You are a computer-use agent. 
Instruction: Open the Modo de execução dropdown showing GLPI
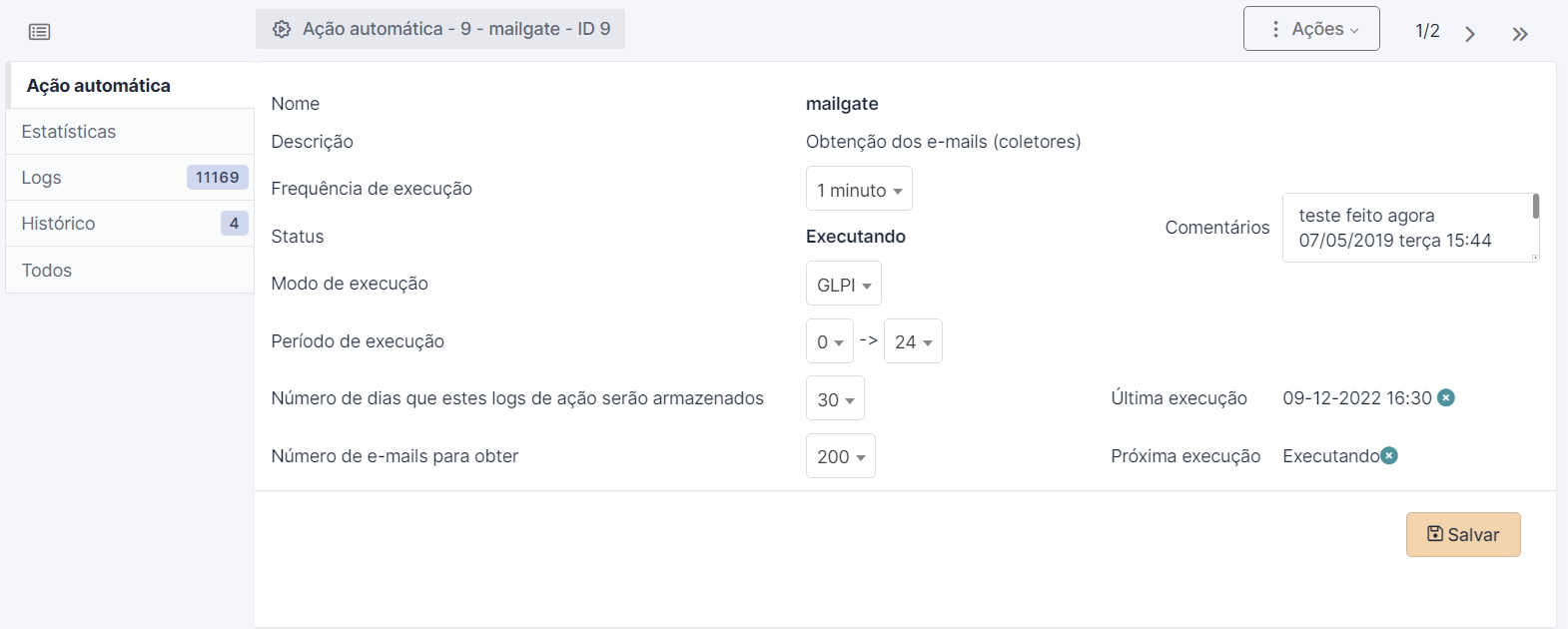click(842, 283)
